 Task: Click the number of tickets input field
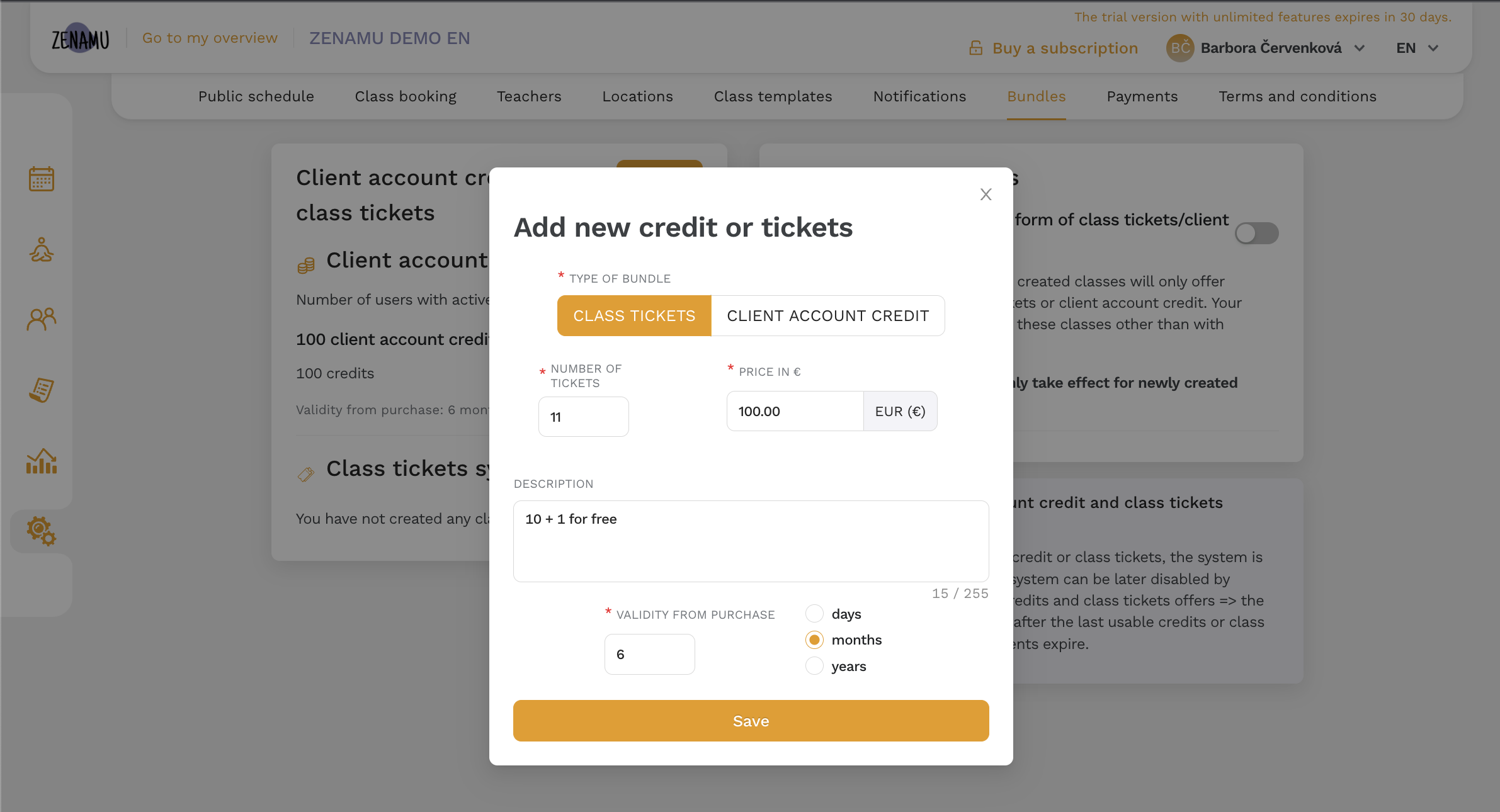583,417
